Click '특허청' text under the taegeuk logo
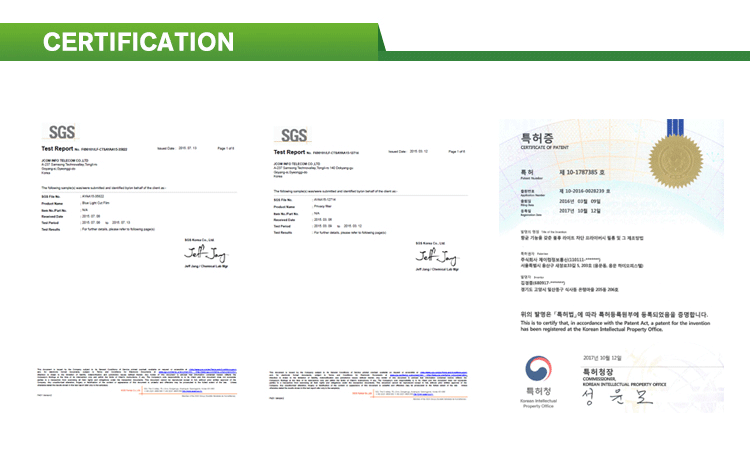Screen dimensions: 750x453 coord(539,391)
